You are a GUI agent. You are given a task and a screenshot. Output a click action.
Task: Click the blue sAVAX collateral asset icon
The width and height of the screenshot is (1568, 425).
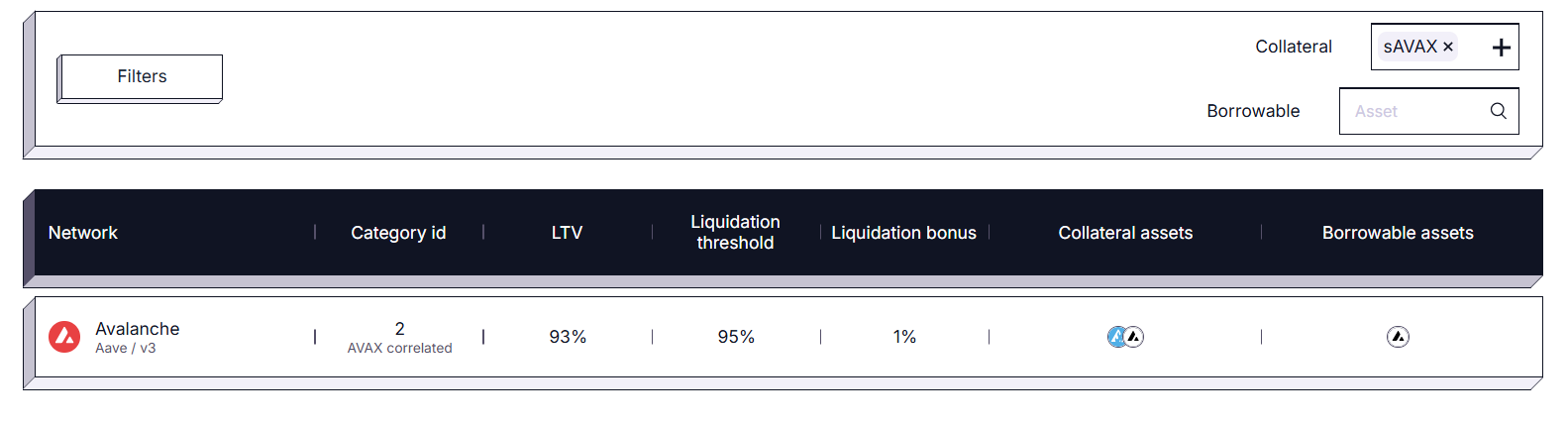click(1116, 337)
